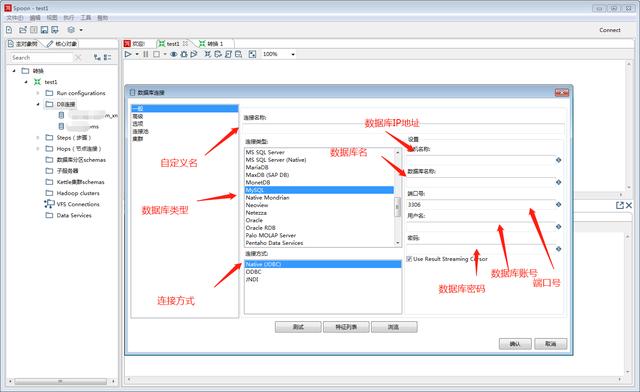Click the New file toolbar icon
The height and width of the screenshot is (392, 640).
point(9,30)
